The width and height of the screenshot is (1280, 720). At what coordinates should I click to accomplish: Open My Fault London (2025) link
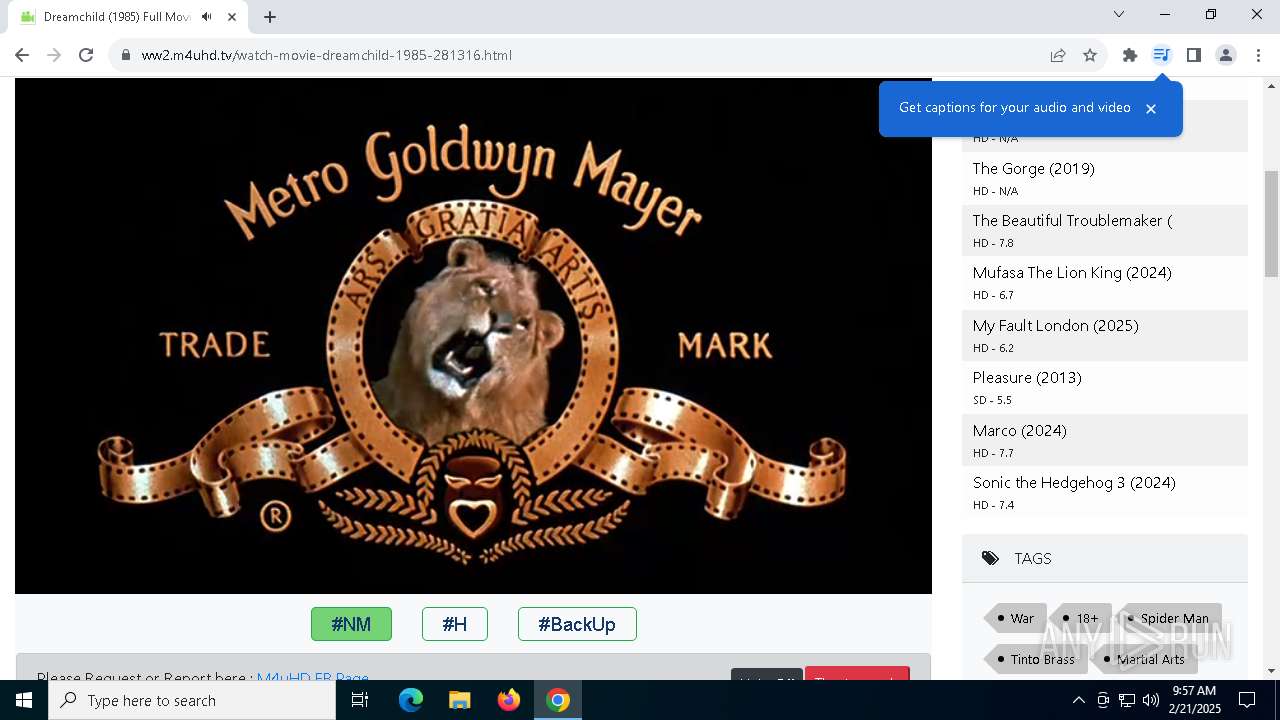[x=1056, y=325]
